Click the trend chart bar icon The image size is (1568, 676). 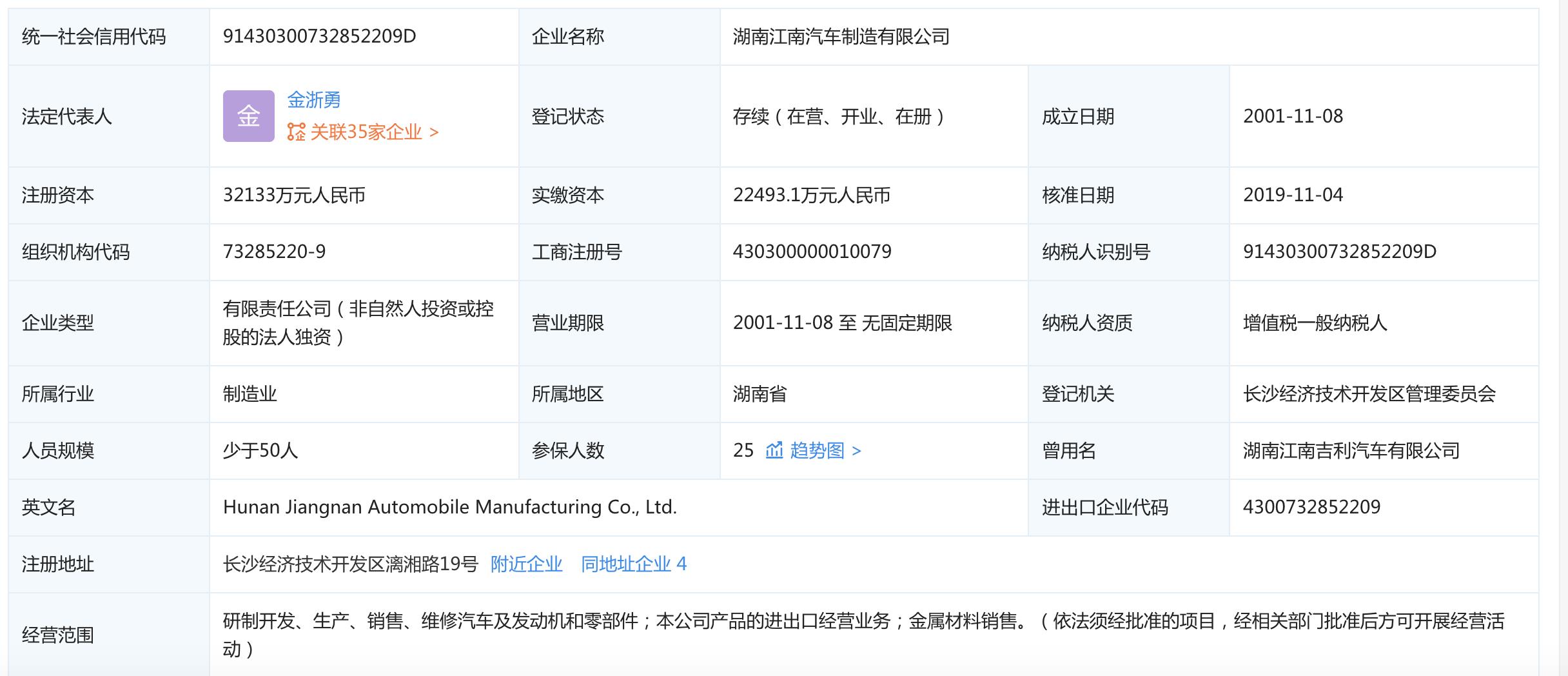point(774,450)
